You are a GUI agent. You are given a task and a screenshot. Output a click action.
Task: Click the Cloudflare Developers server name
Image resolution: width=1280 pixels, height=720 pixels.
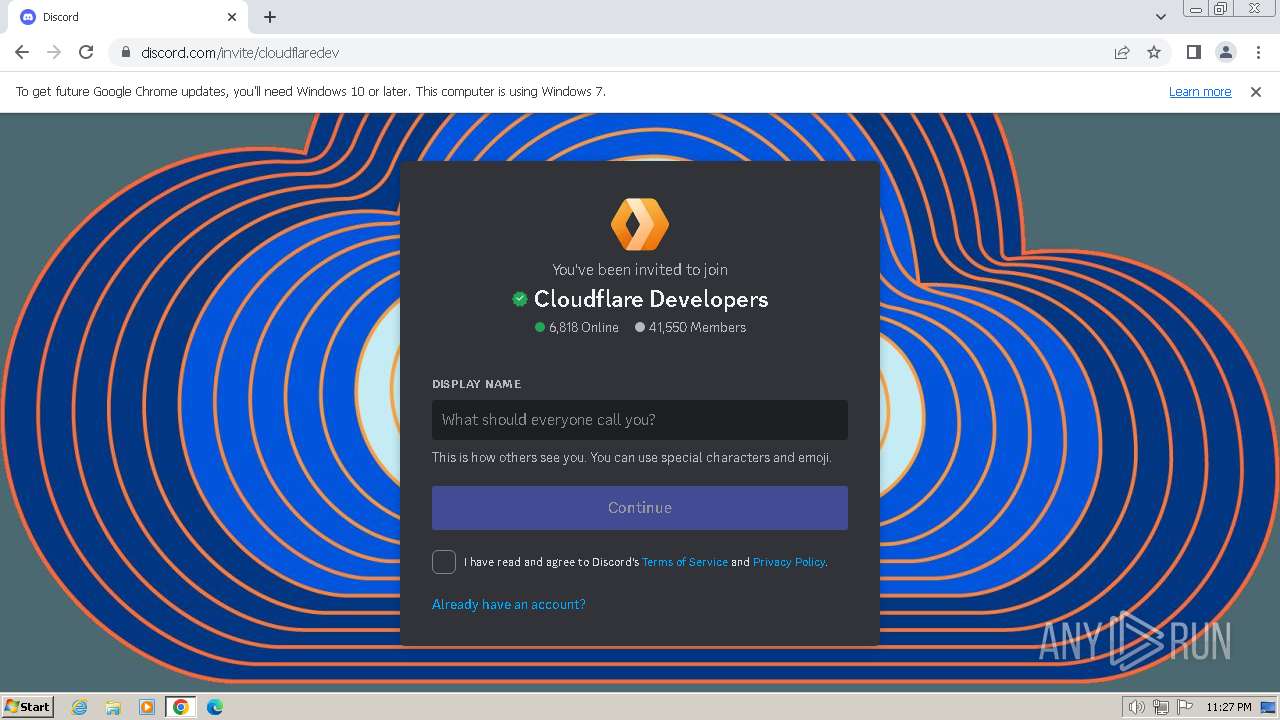[x=651, y=299]
